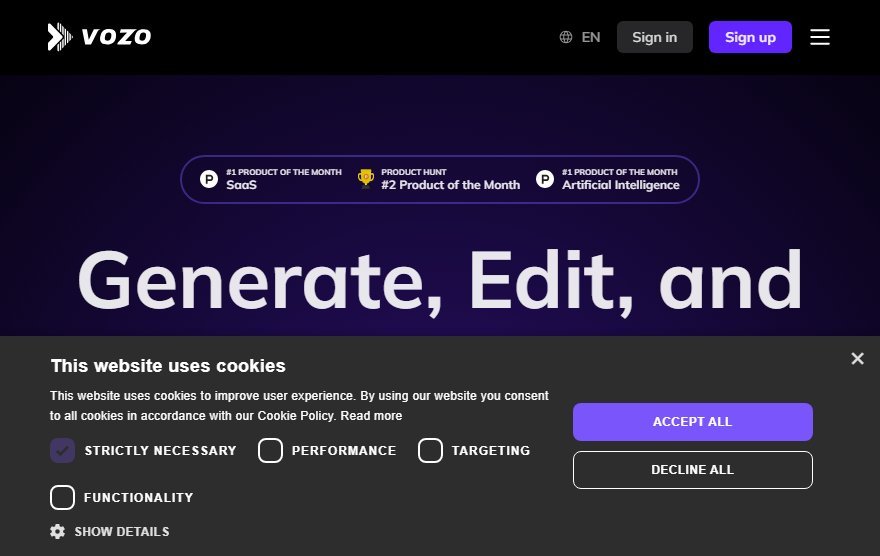Click the gear icon beside Show Details
880x556 pixels.
57,531
